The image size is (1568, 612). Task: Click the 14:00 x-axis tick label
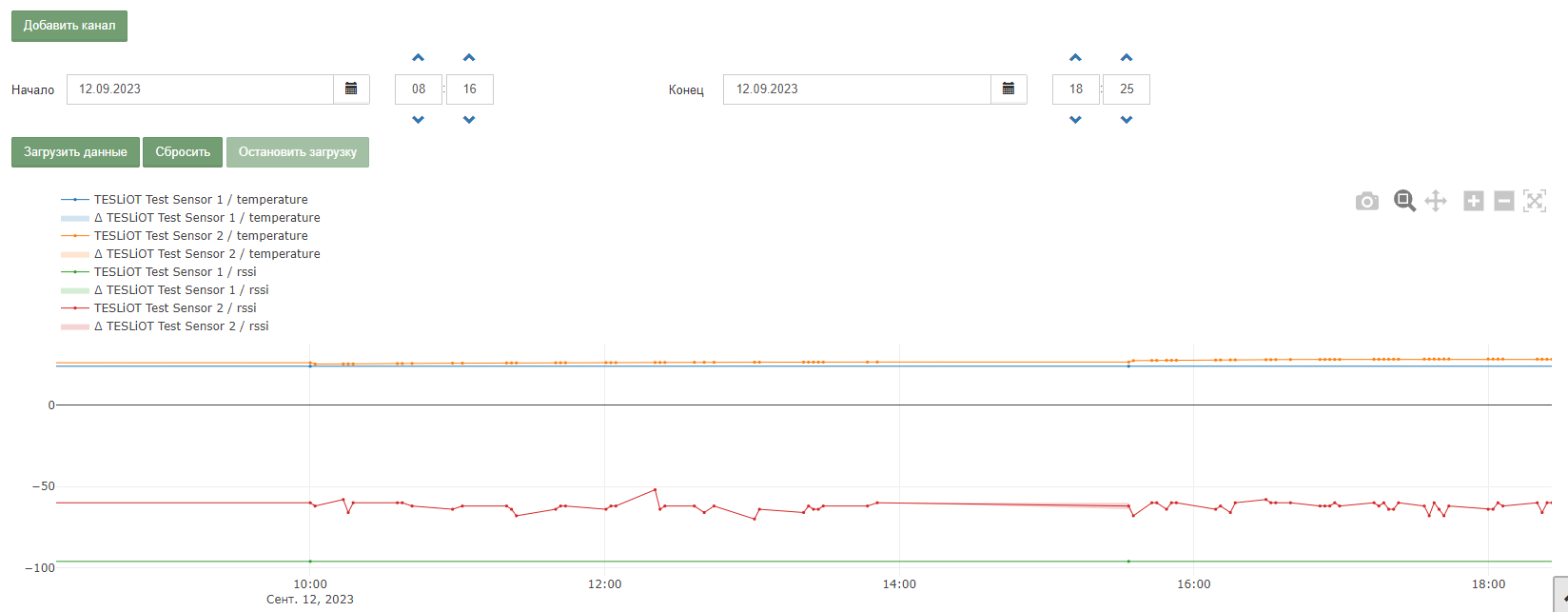point(899,584)
